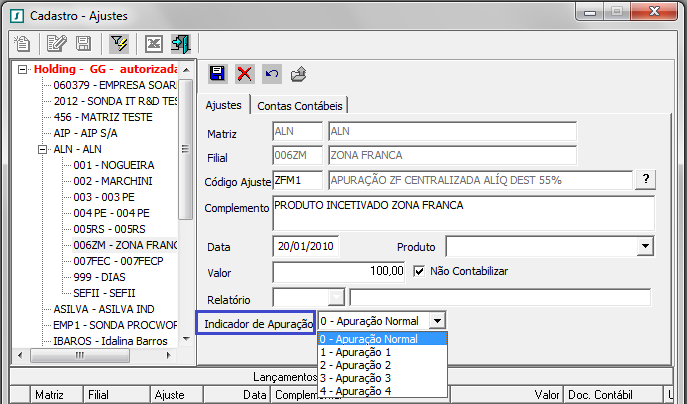Click the filter funnel toolbar icon

(x=119, y=43)
